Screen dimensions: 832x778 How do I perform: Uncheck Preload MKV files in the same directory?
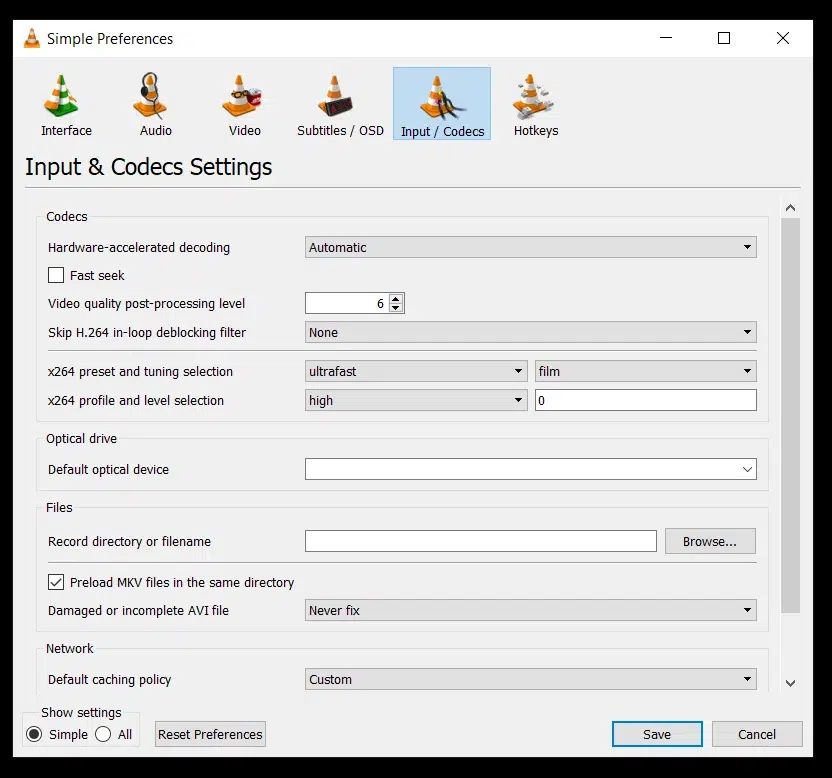pos(56,582)
